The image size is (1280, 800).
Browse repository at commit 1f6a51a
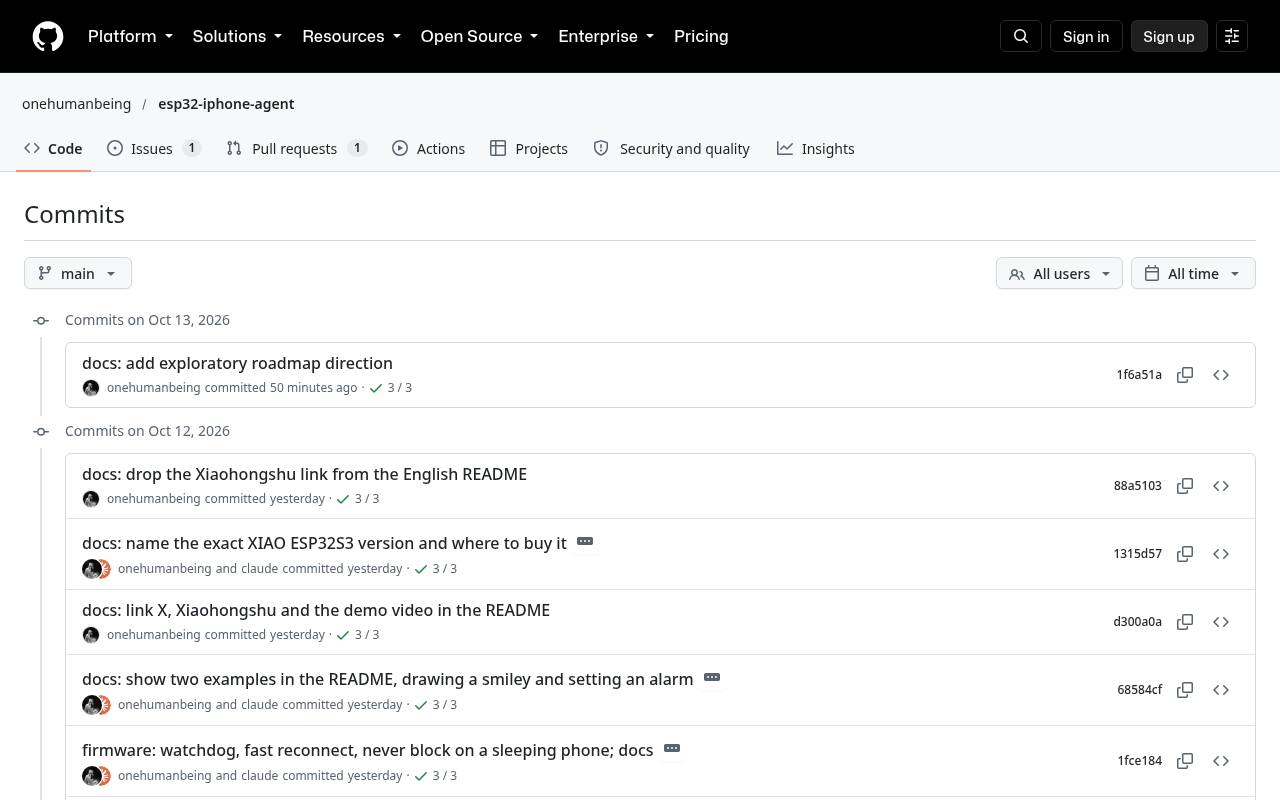(1221, 375)
